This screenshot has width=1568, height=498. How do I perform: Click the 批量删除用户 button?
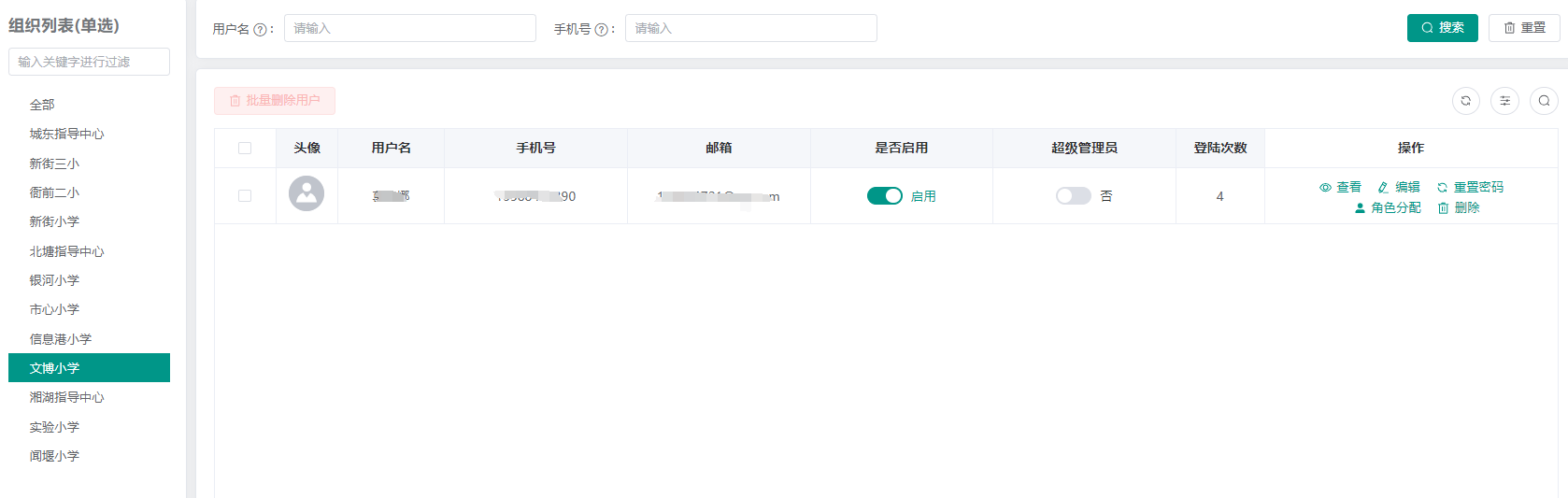click(275, 101)
